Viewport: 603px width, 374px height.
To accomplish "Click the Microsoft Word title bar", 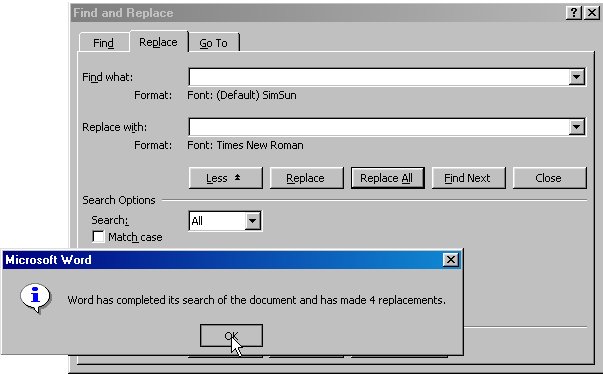I will 222,260.
